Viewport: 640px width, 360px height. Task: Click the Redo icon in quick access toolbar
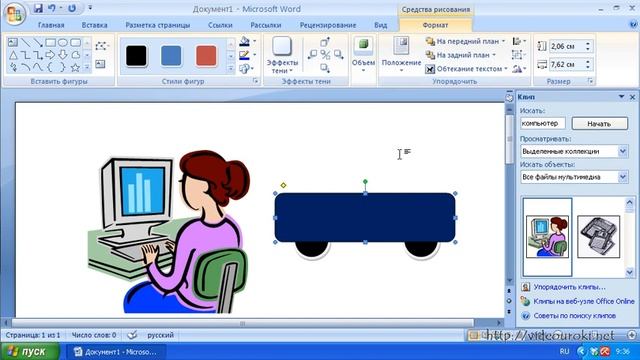click(x=72, y=8)
